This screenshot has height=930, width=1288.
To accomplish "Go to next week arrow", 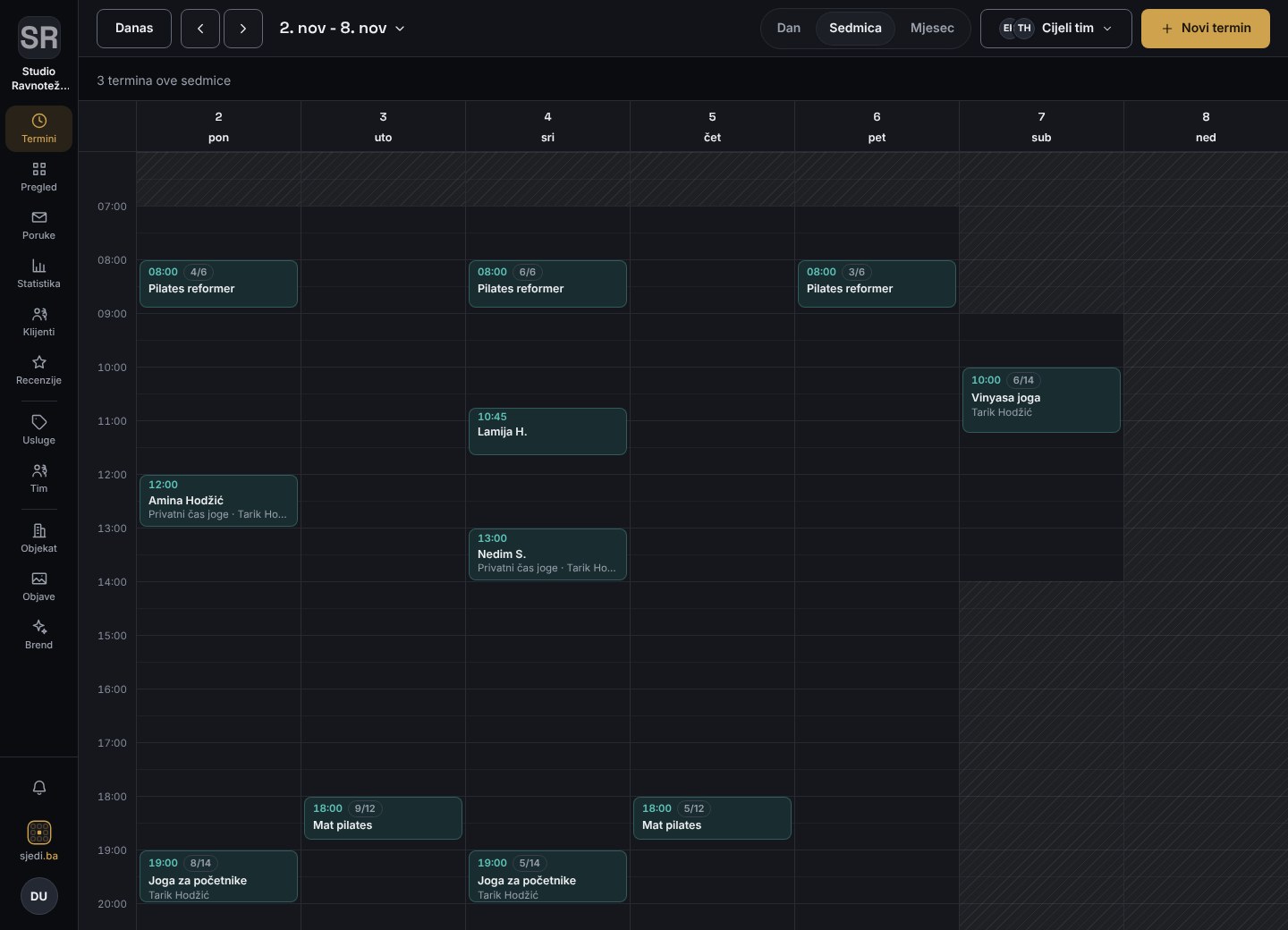I will pyautogui.click(x=243, y=29).
